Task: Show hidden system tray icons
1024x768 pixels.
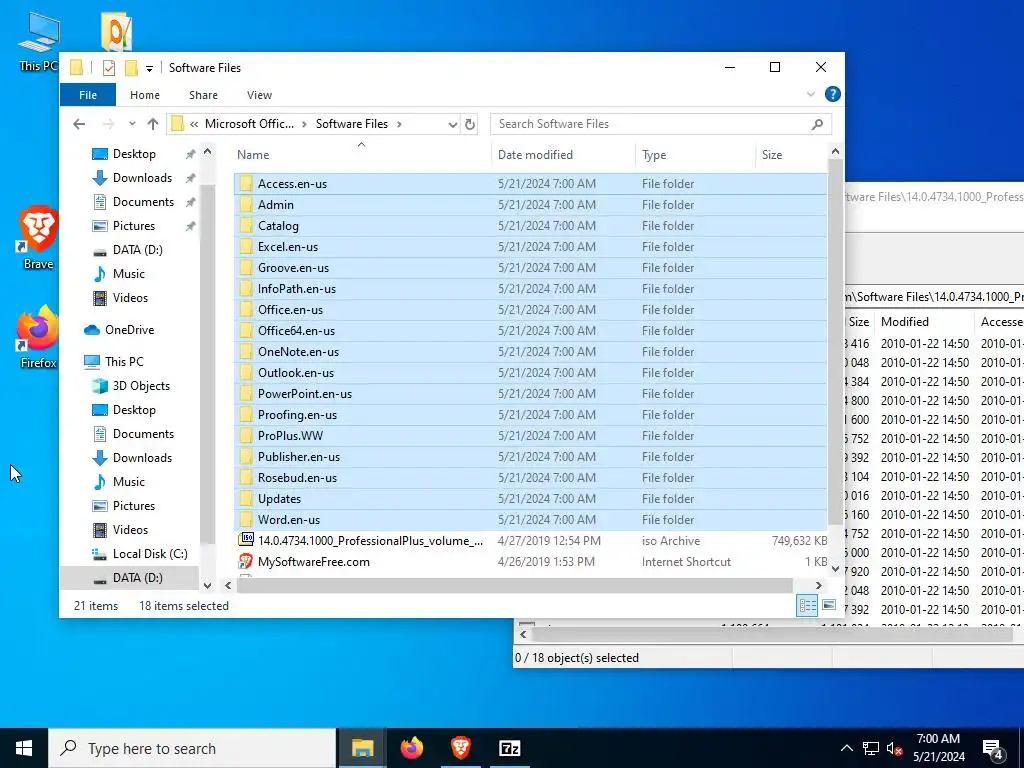Action: [x=846, y=748]
